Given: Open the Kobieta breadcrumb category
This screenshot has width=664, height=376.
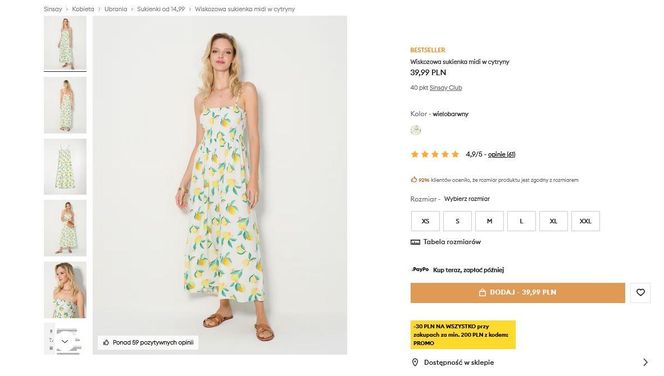Looking at the screenshot, I should coord(83,9).
